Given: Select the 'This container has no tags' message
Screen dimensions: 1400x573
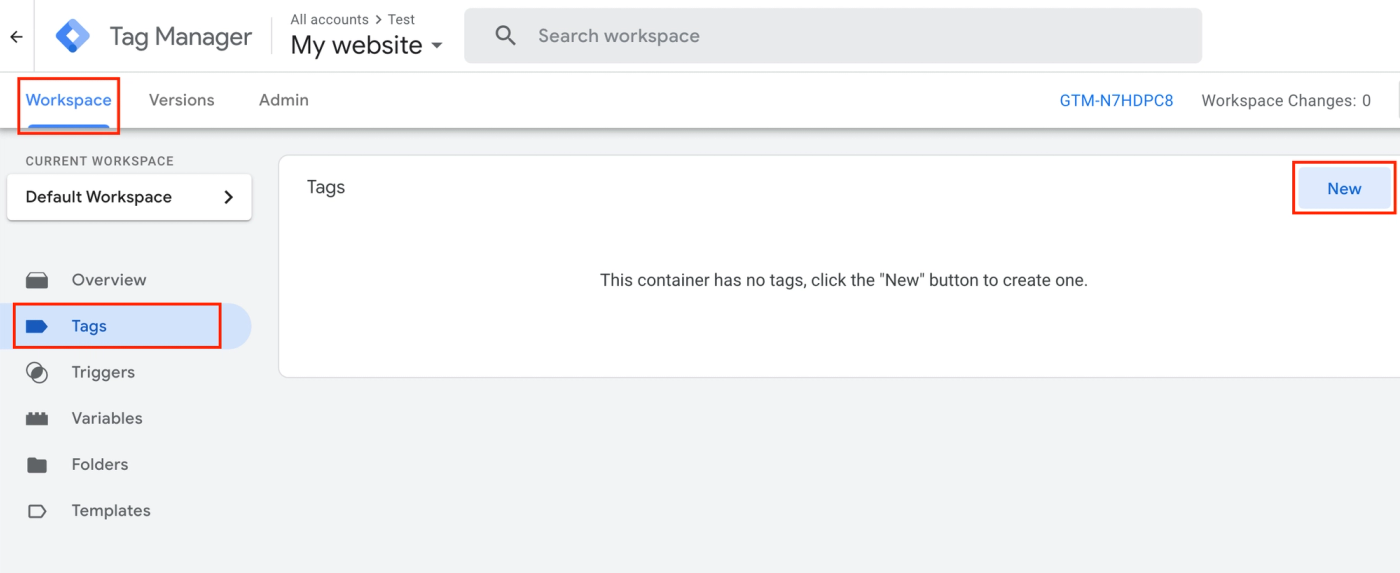Looking at the screenshot, I should (x=844, y=280).
